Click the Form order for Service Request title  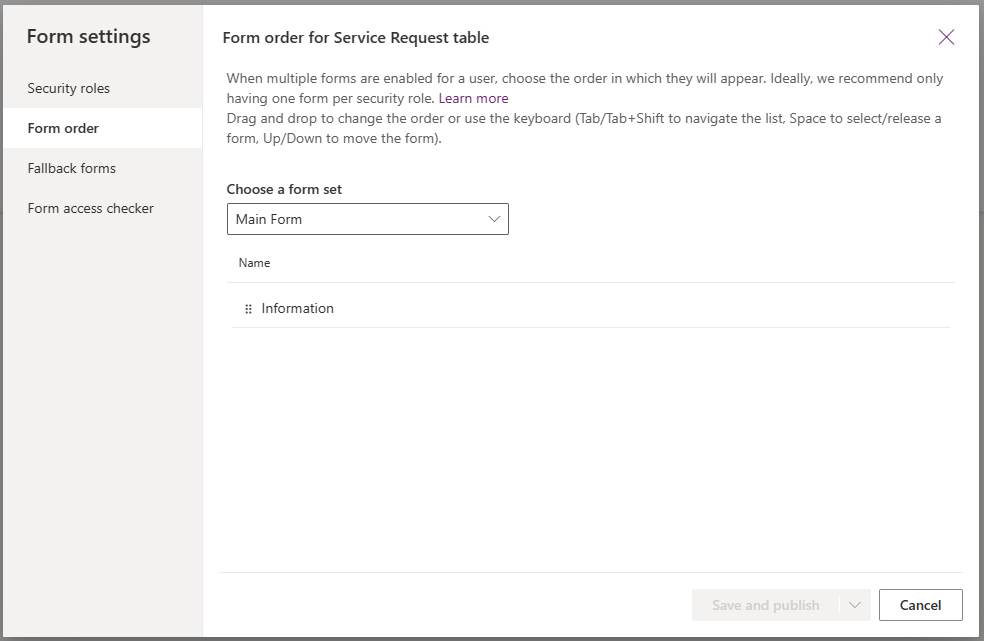coord(355,38)
